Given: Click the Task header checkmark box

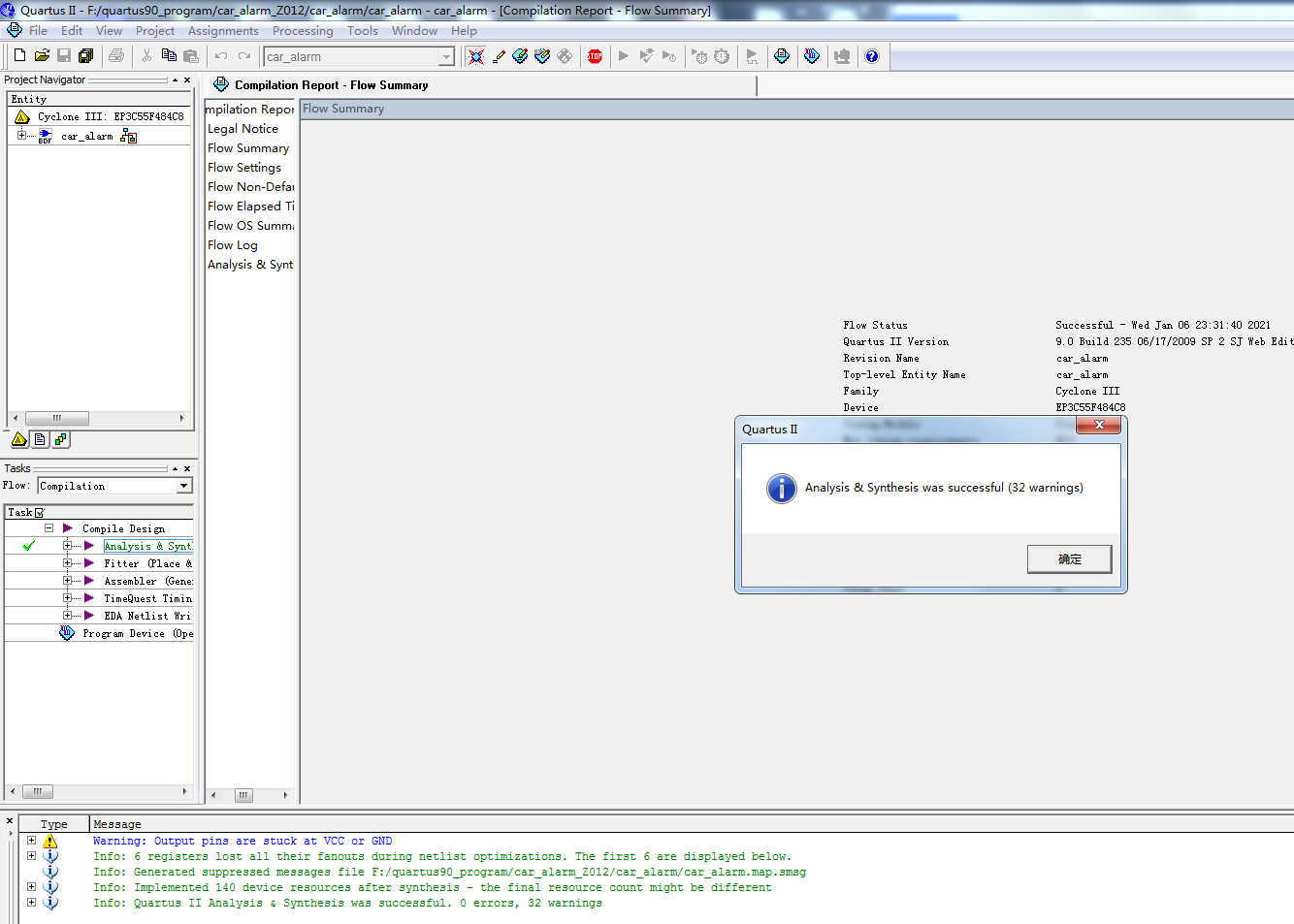Looking at the screenshot, I should (40, 512).
